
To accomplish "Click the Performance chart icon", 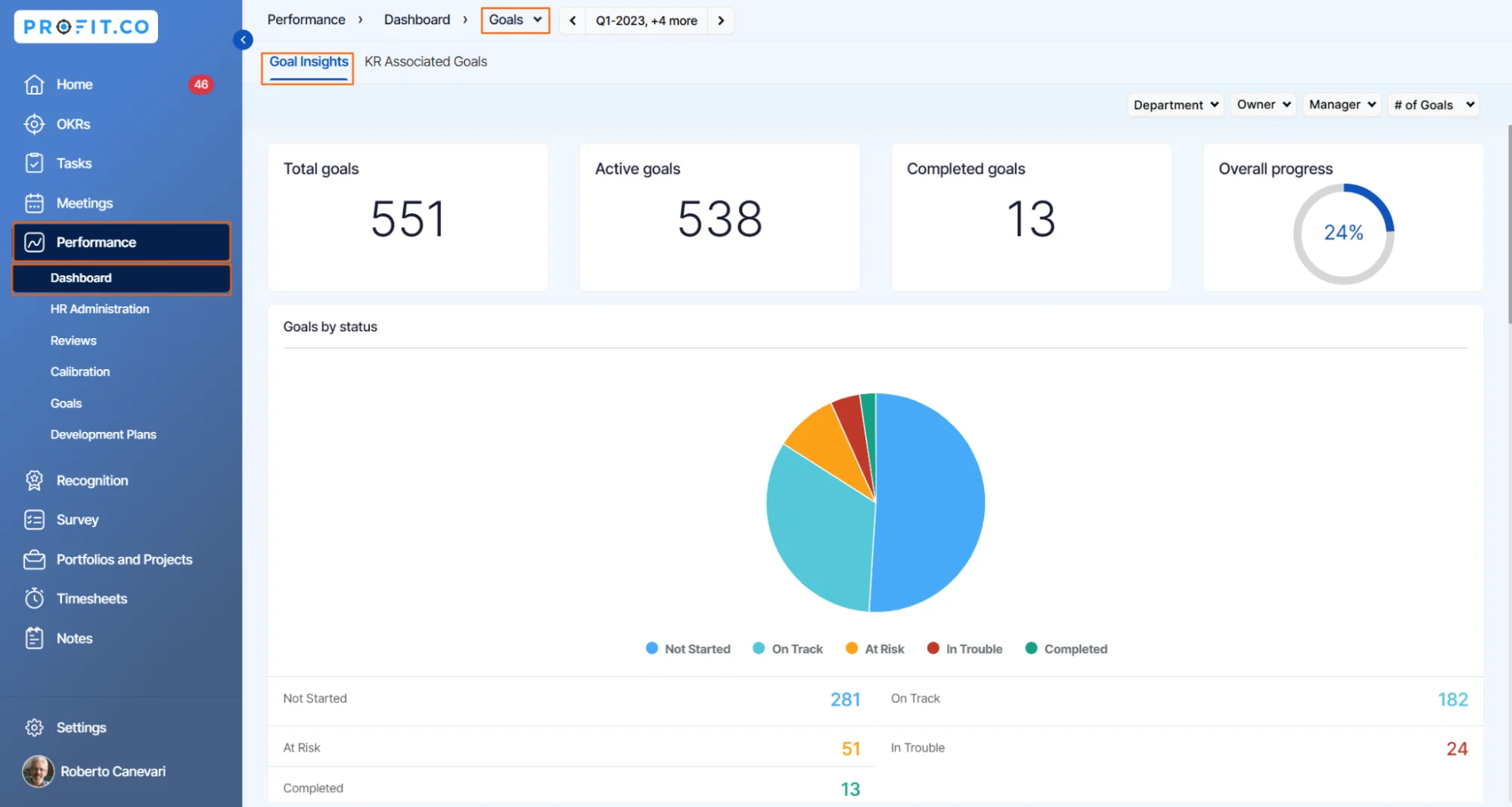I will [34, 242].
